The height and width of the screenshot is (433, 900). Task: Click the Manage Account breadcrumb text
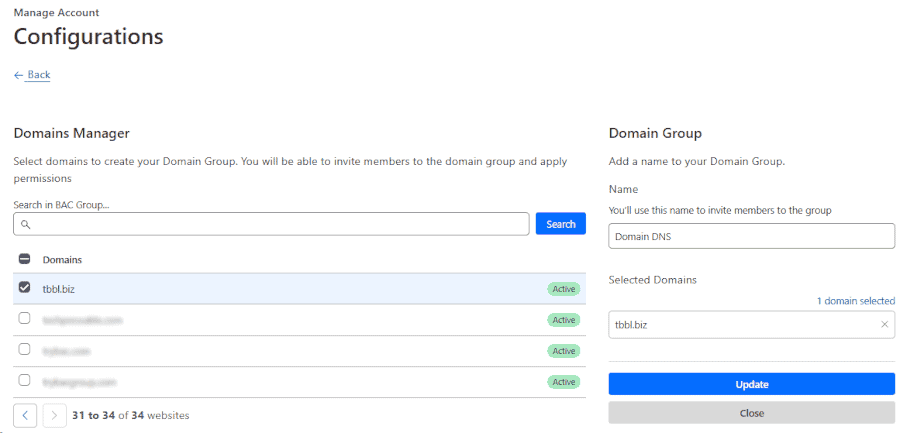point(56,12)
